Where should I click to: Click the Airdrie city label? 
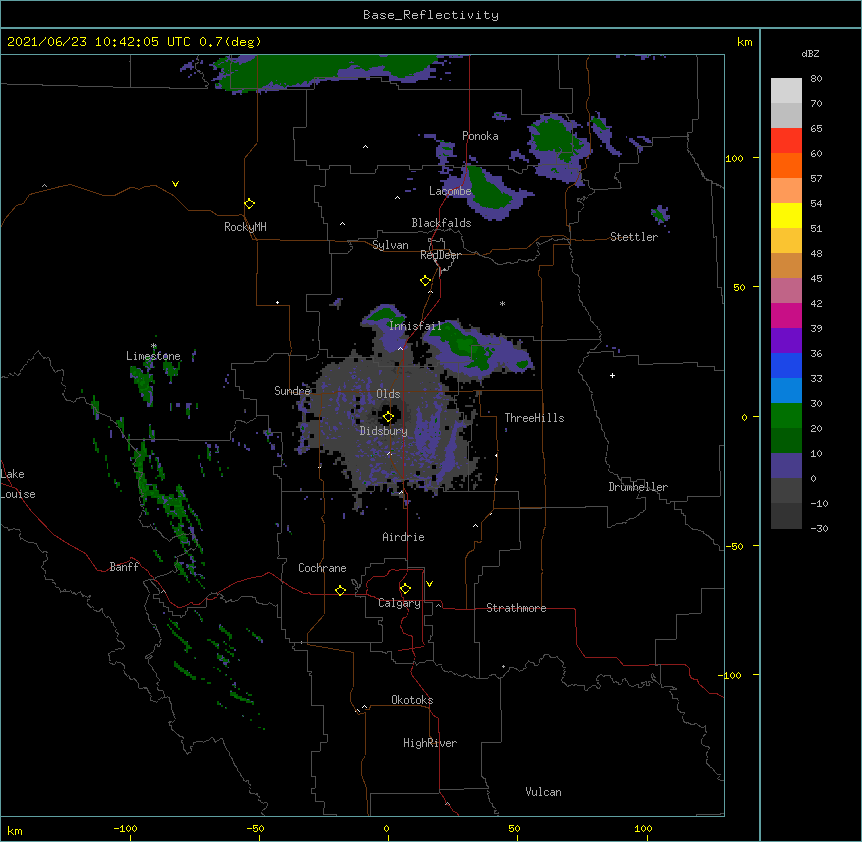404,537
